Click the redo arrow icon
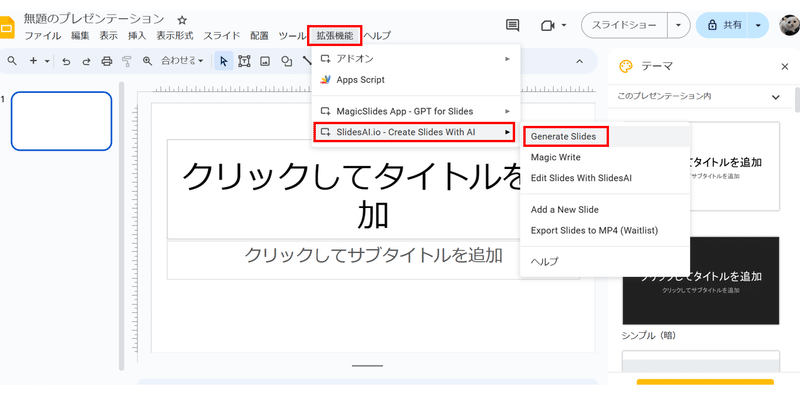800x394 pixels. tap(86, 61)
